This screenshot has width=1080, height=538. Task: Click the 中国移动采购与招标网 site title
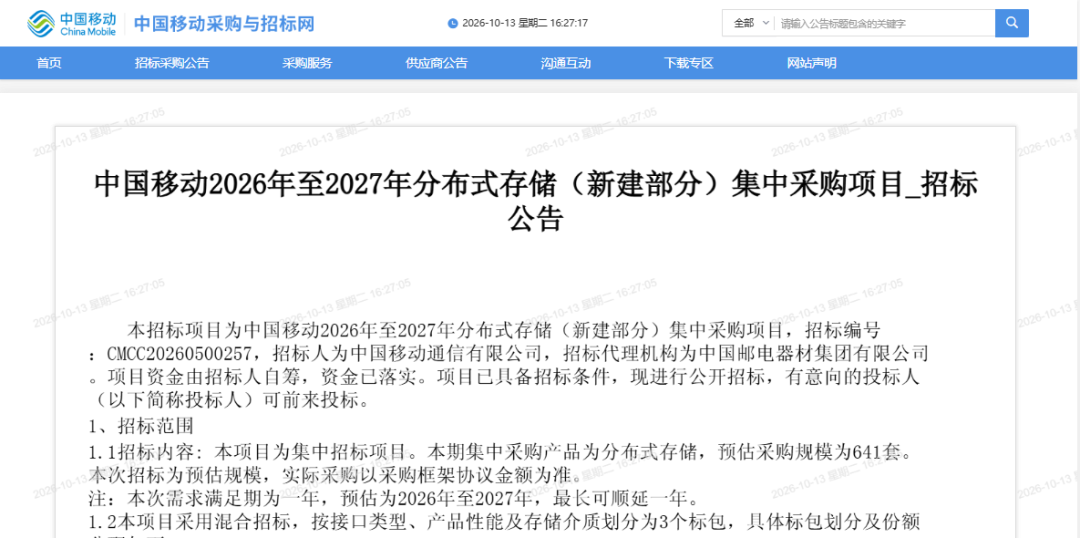click(224, 23)
